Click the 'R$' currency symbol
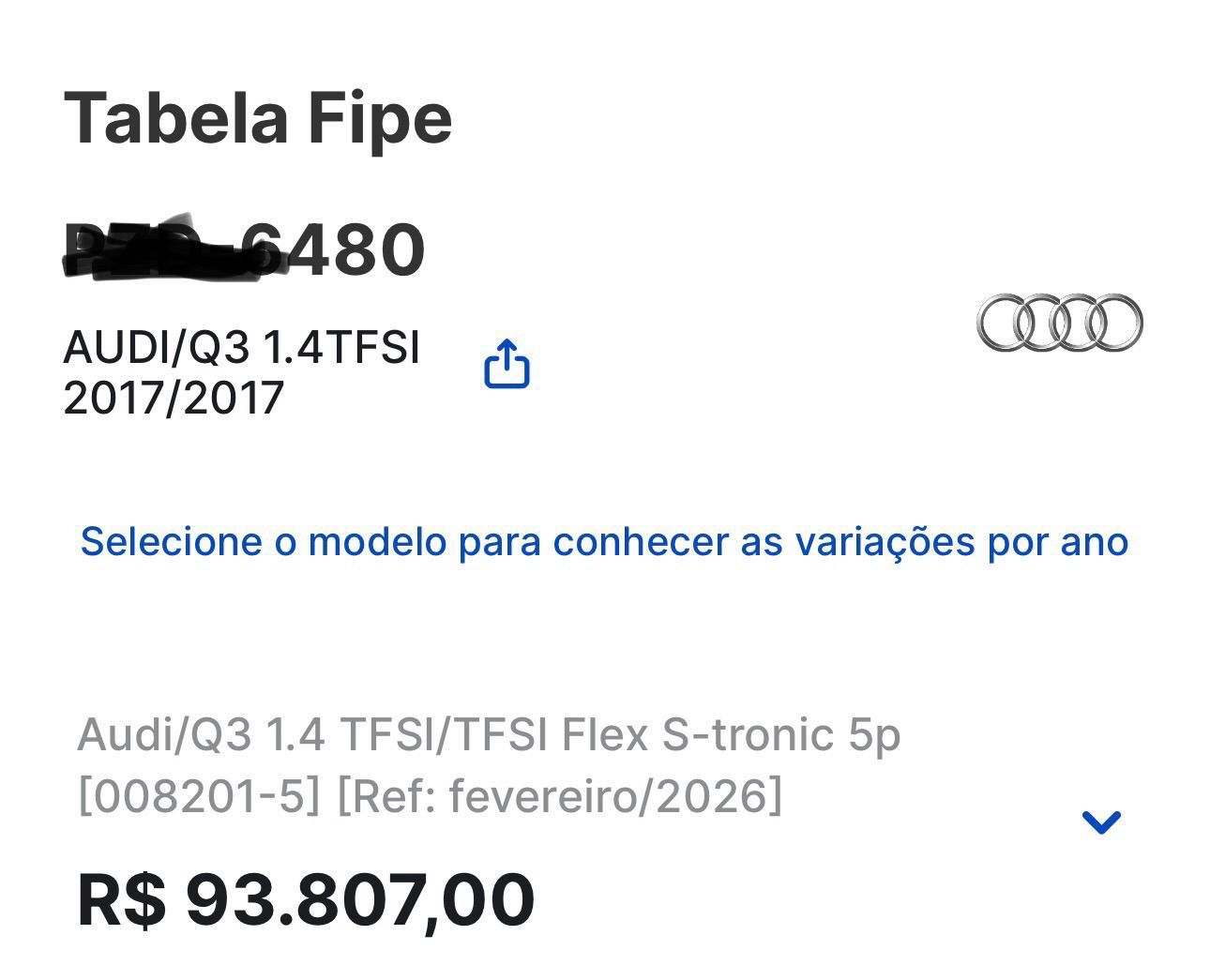 pyautogui.click(x=122, y=899)
